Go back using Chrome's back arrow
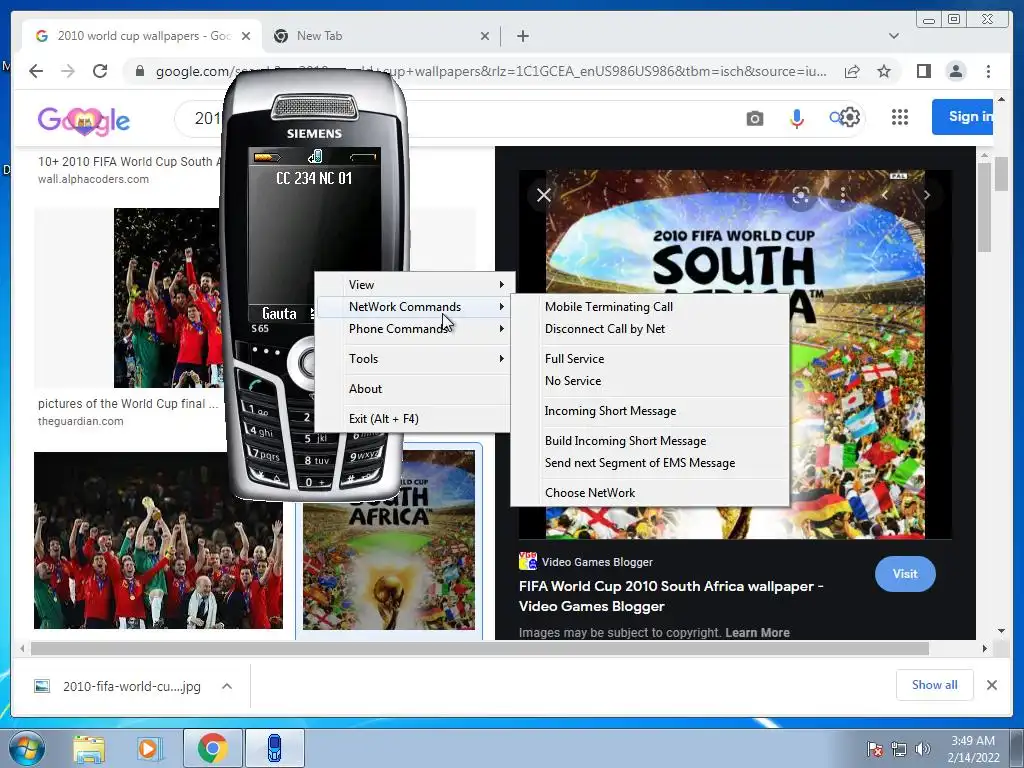 click(x=36, y=71)
